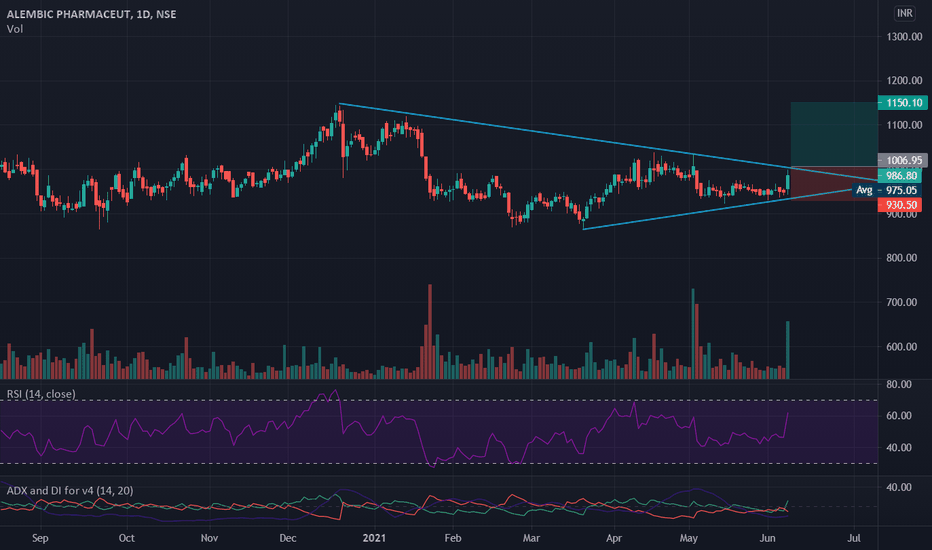Select the red stop-loss zone
This screenshot has width=932, height=550.
tap(834, 183)
